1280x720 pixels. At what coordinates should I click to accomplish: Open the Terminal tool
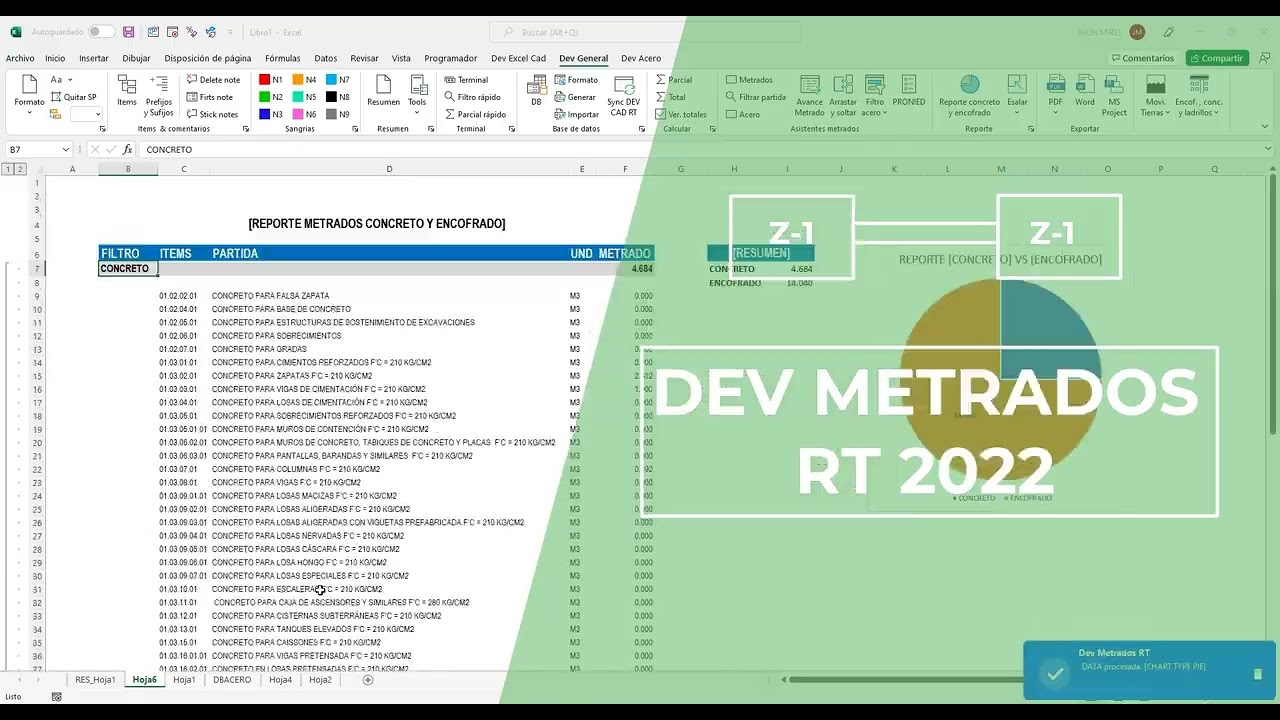466,80
